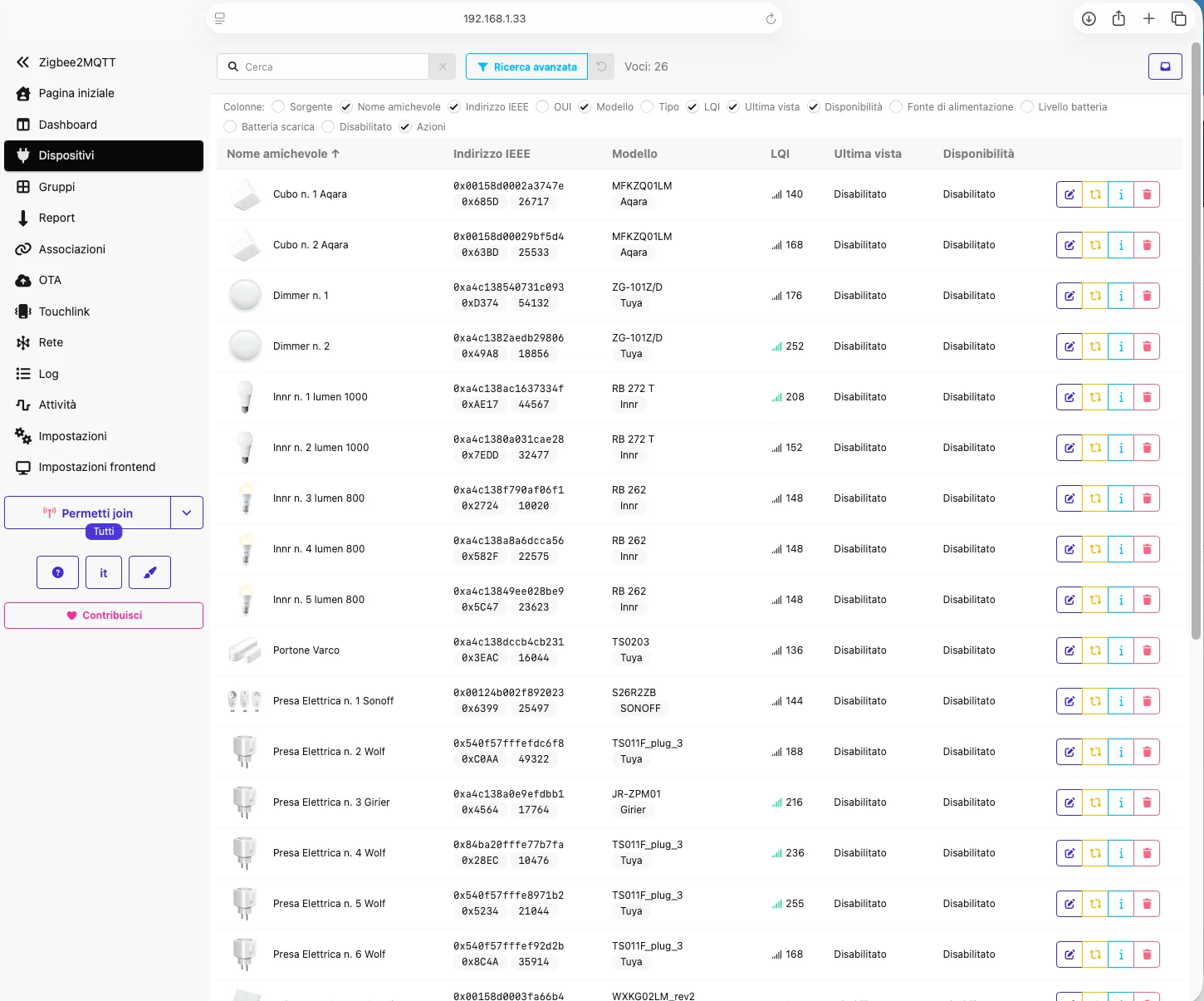Enable the Livello batteria column
Image resolution: width=1204 pixels, height=1001 pixels.
pos(1027,106)
